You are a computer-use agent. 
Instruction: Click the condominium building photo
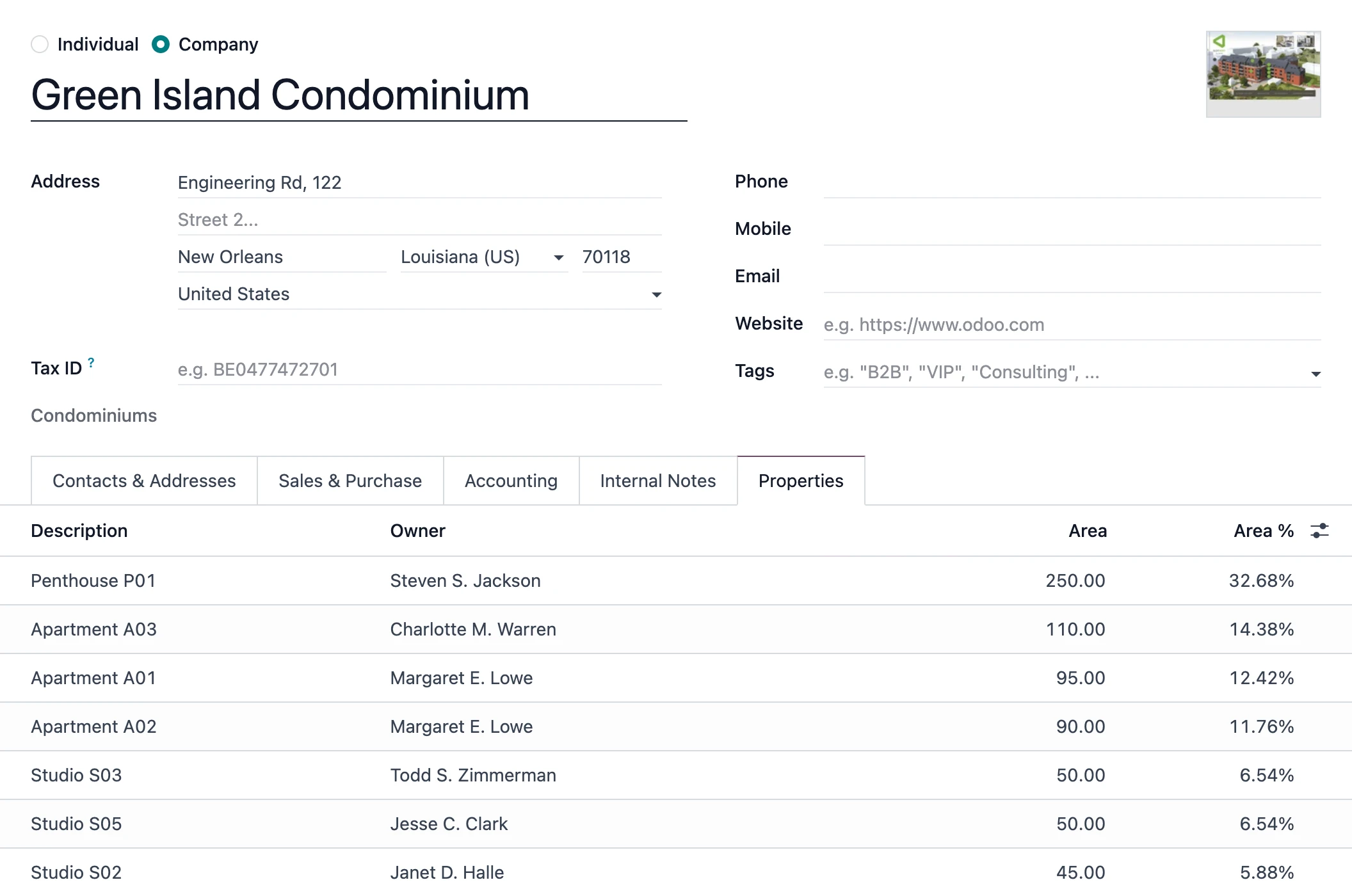click(x=1262, y=74)
